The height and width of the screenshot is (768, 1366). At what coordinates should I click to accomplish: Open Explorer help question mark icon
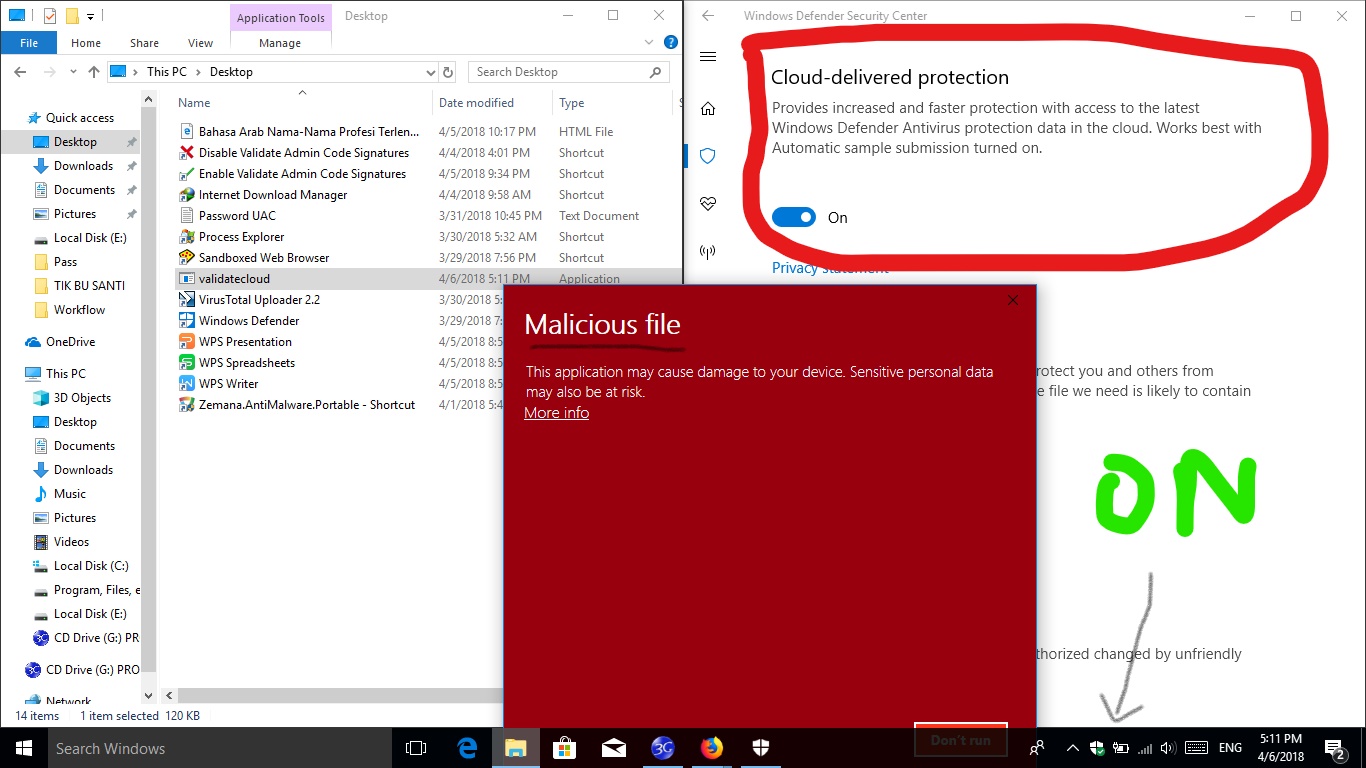click(x=672, y=43)
